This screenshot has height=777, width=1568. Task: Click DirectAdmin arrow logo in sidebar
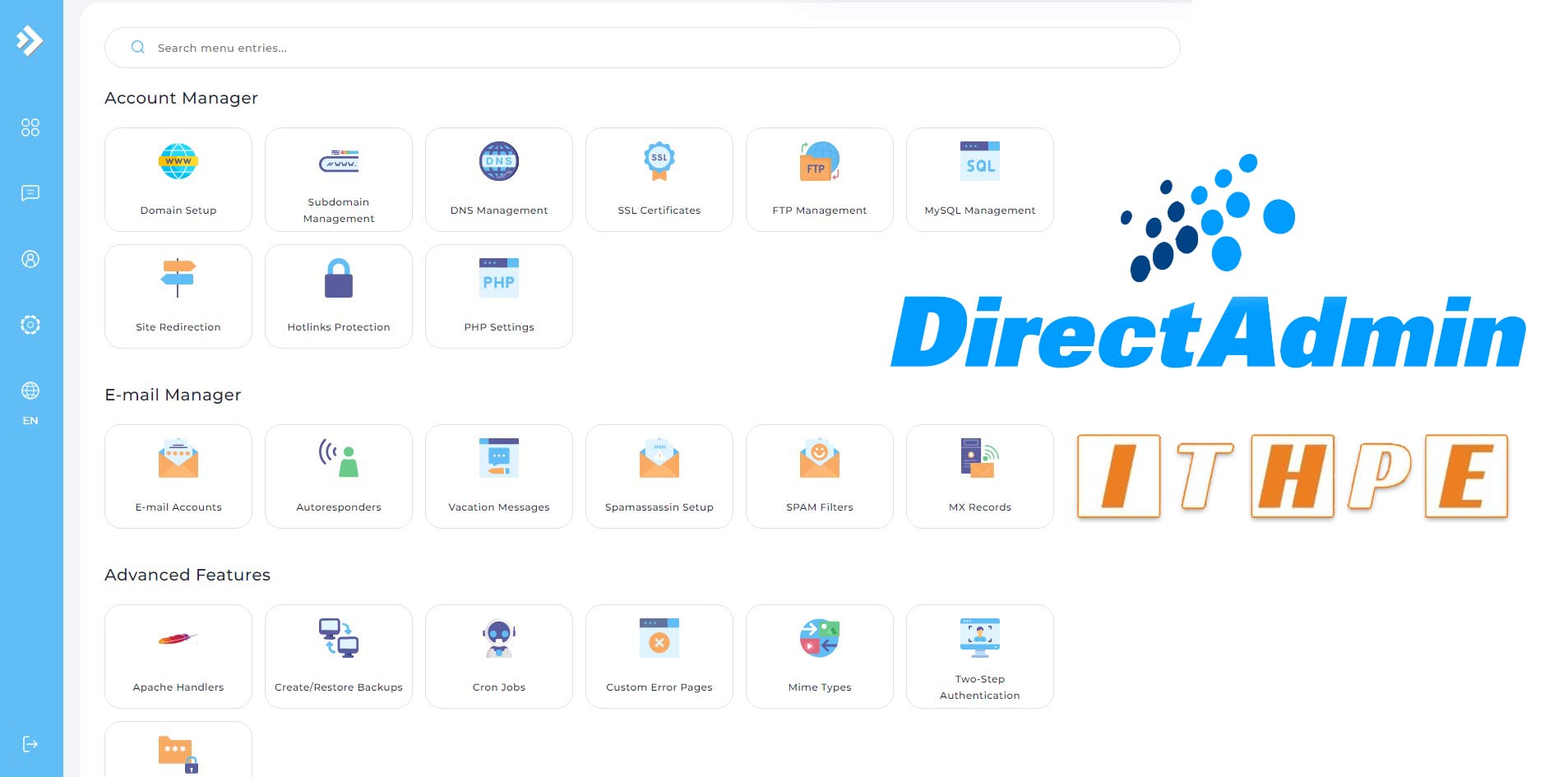click(x=30, y=39)
